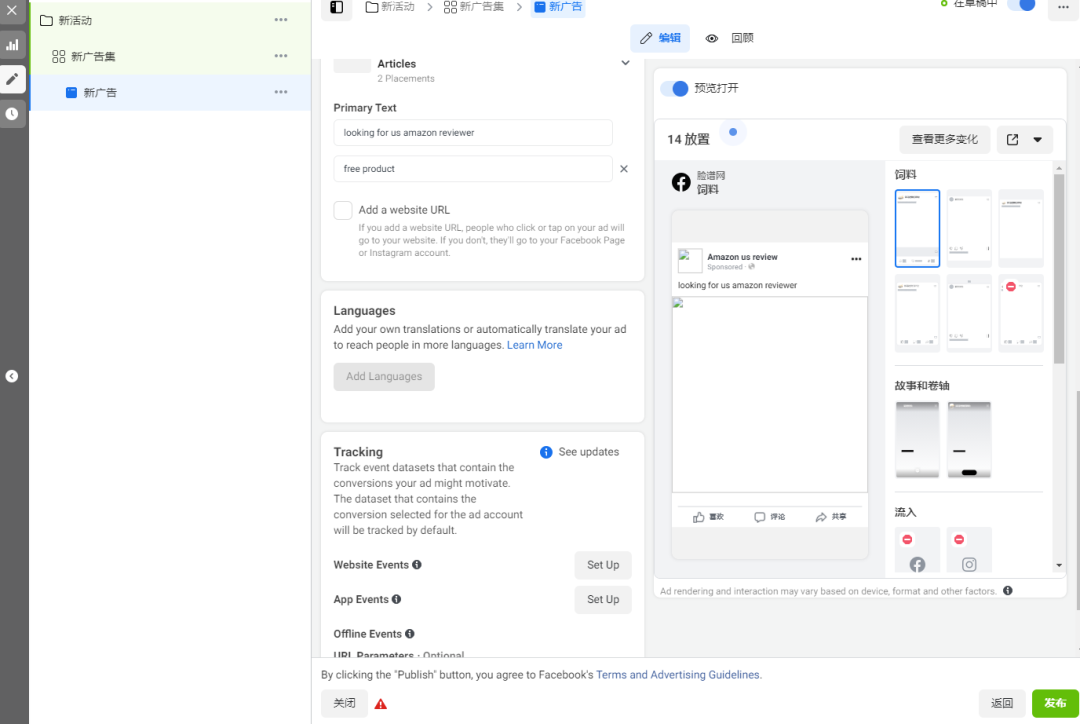Switch to the 回顾 review tab
This screenshot has width=1080, height=724.
click(729, 38)
